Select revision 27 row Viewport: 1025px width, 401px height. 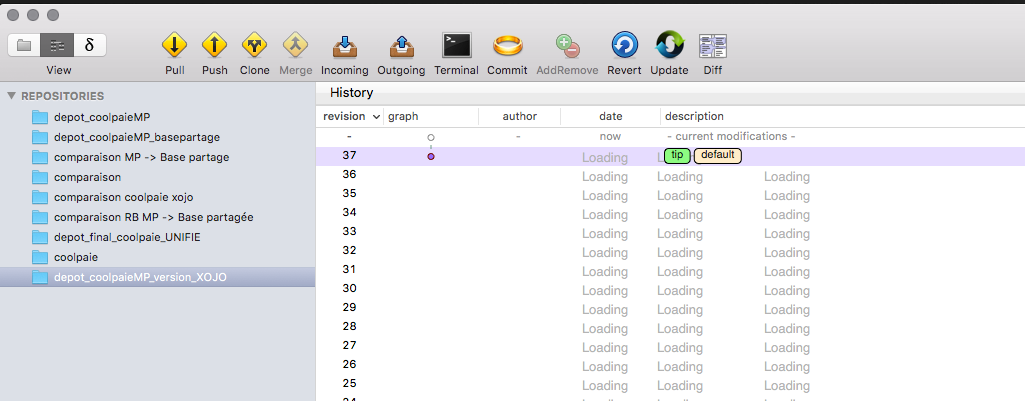pos(670,346)
